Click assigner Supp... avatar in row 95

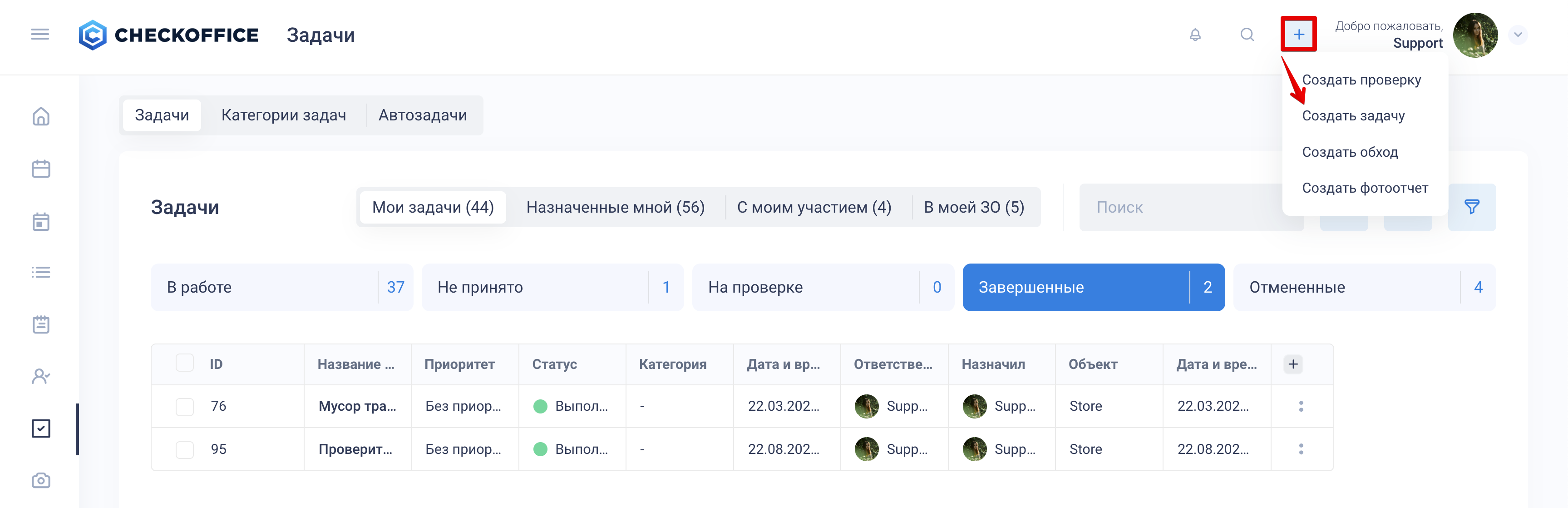click(975, 449)
